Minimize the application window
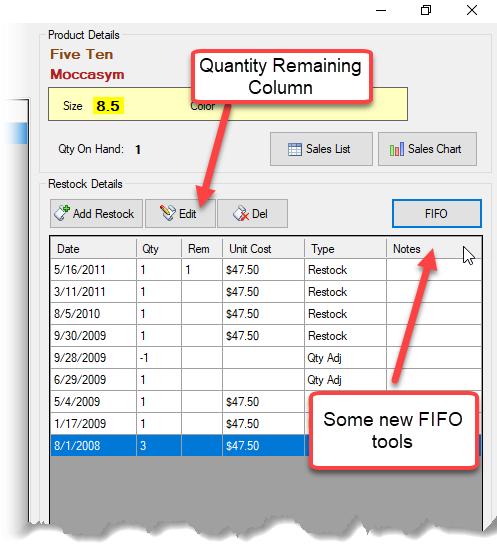Image resolution: width=497 pixels, height=544 pixels. (x=381, y=10)
